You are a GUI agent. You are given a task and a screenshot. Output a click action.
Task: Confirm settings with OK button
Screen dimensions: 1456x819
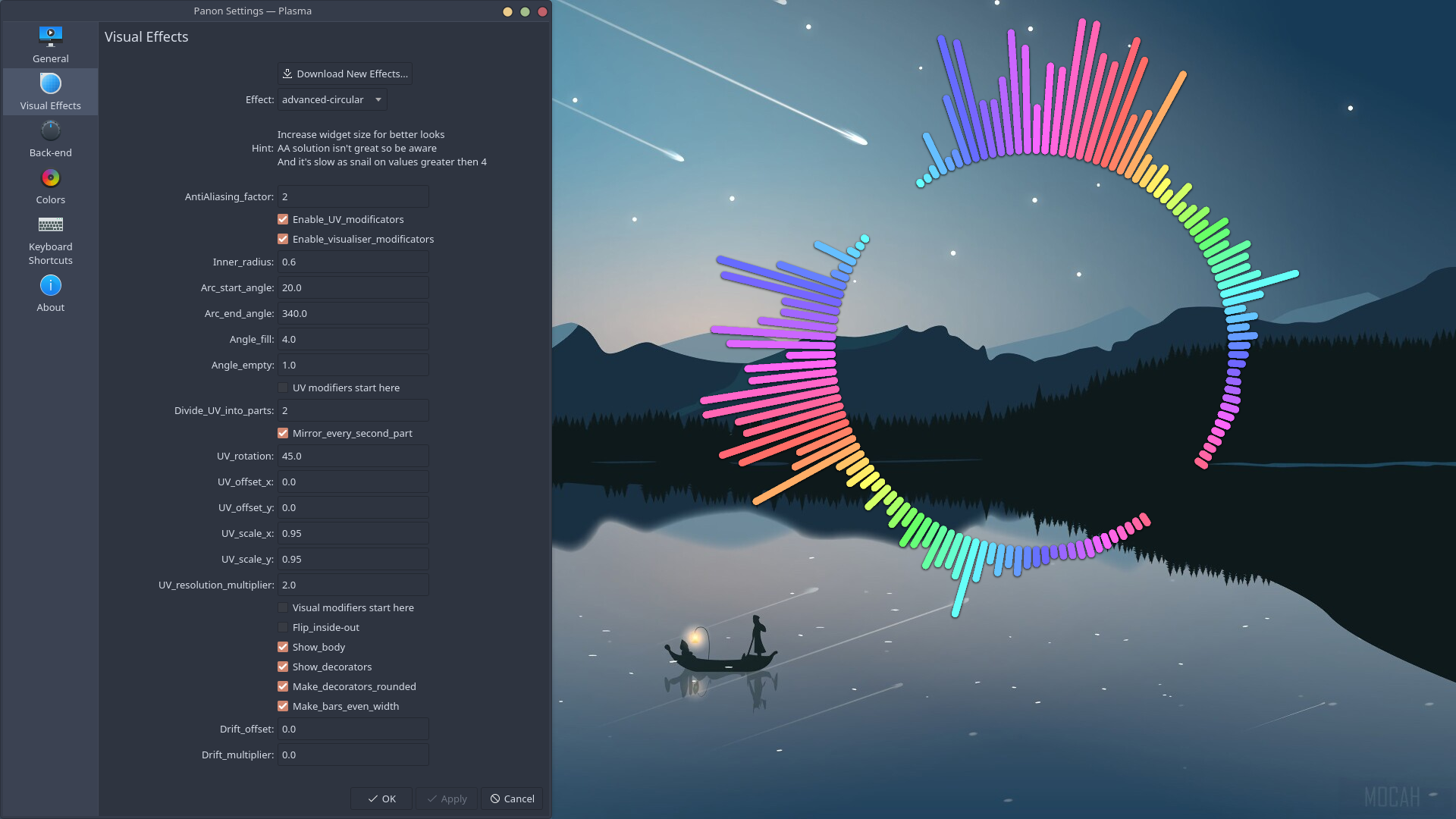(381, 799)
